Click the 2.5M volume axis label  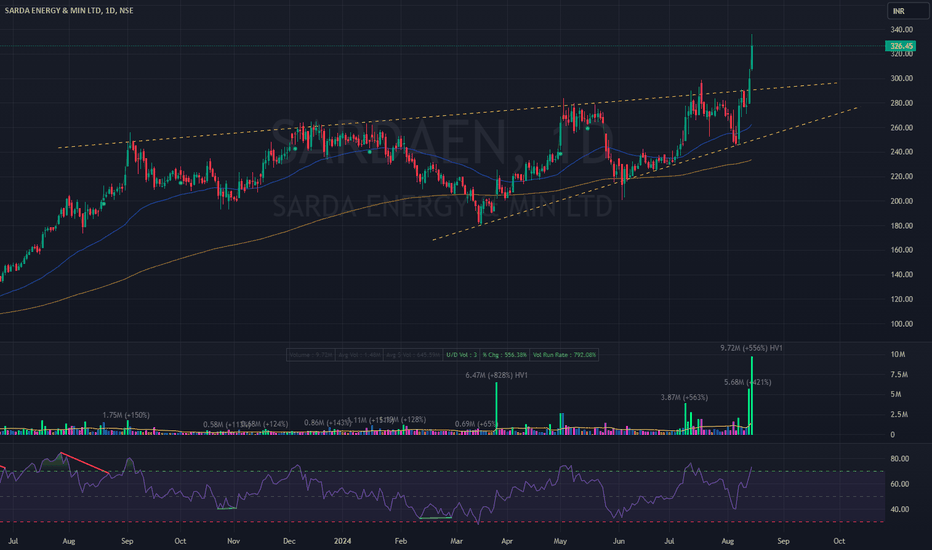[899, 414]
